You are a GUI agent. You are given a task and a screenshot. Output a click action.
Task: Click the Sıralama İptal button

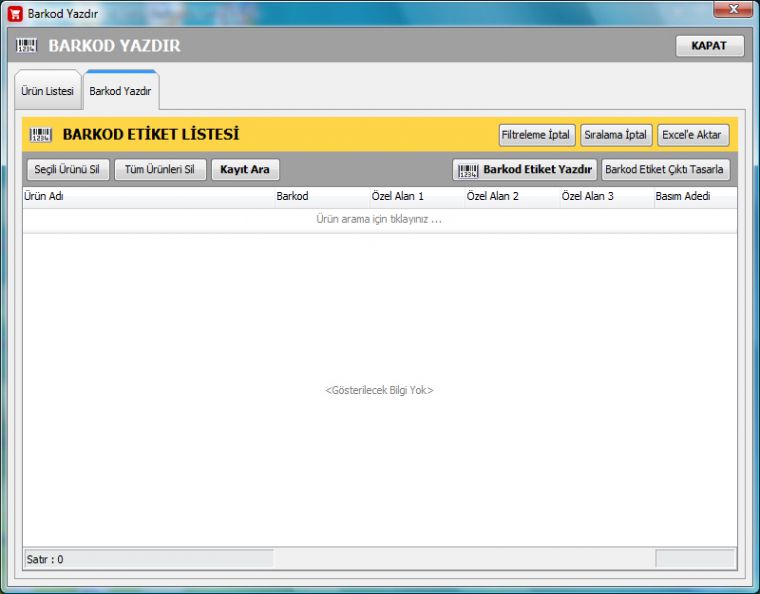[615, 135]
